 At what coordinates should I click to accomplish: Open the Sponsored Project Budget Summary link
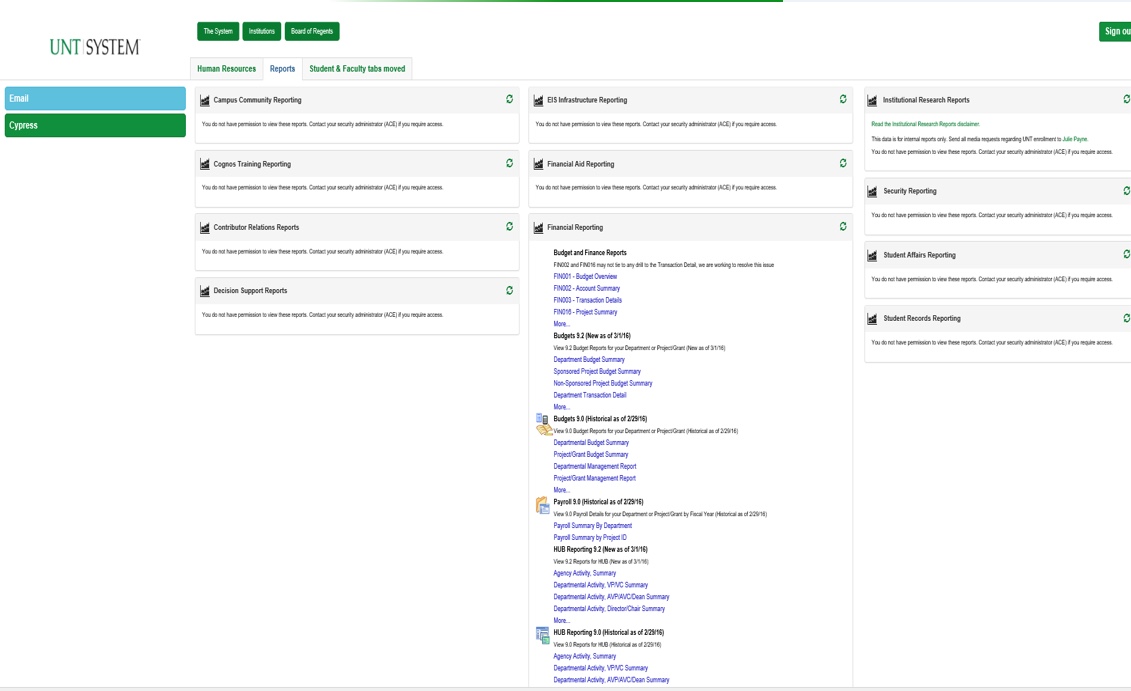597,371
